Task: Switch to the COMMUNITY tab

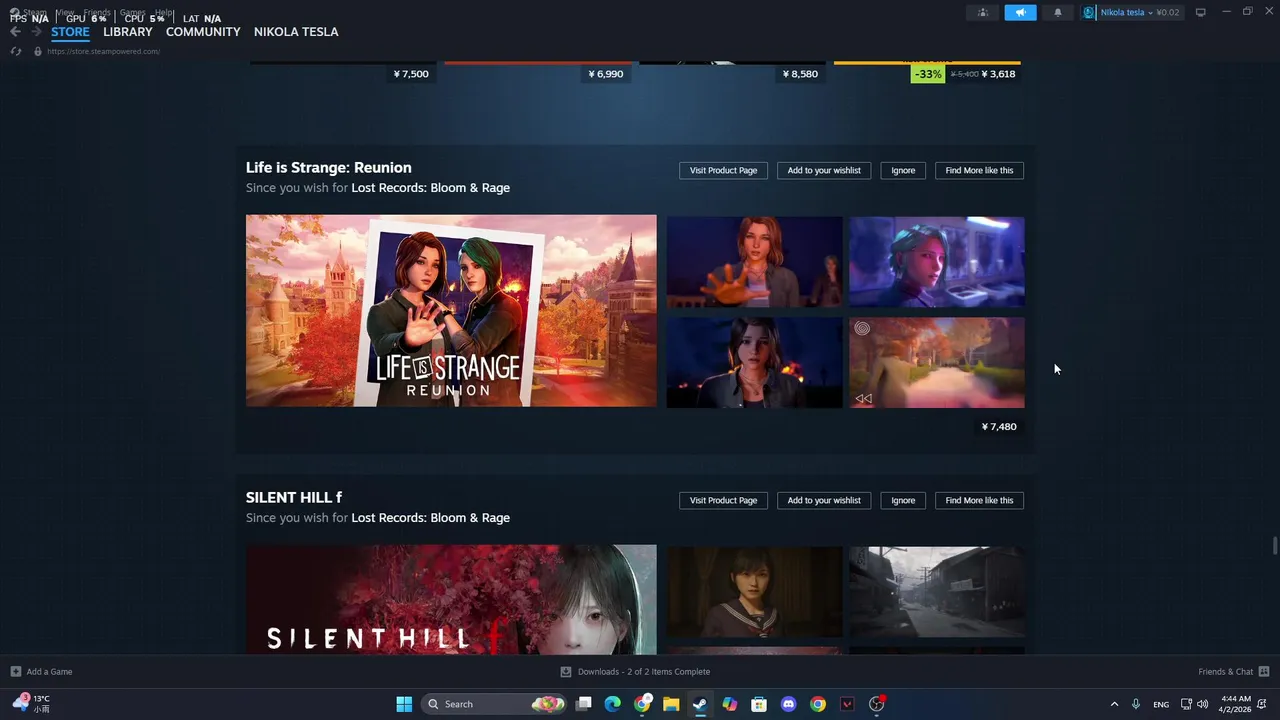Action: coord(203,32)
